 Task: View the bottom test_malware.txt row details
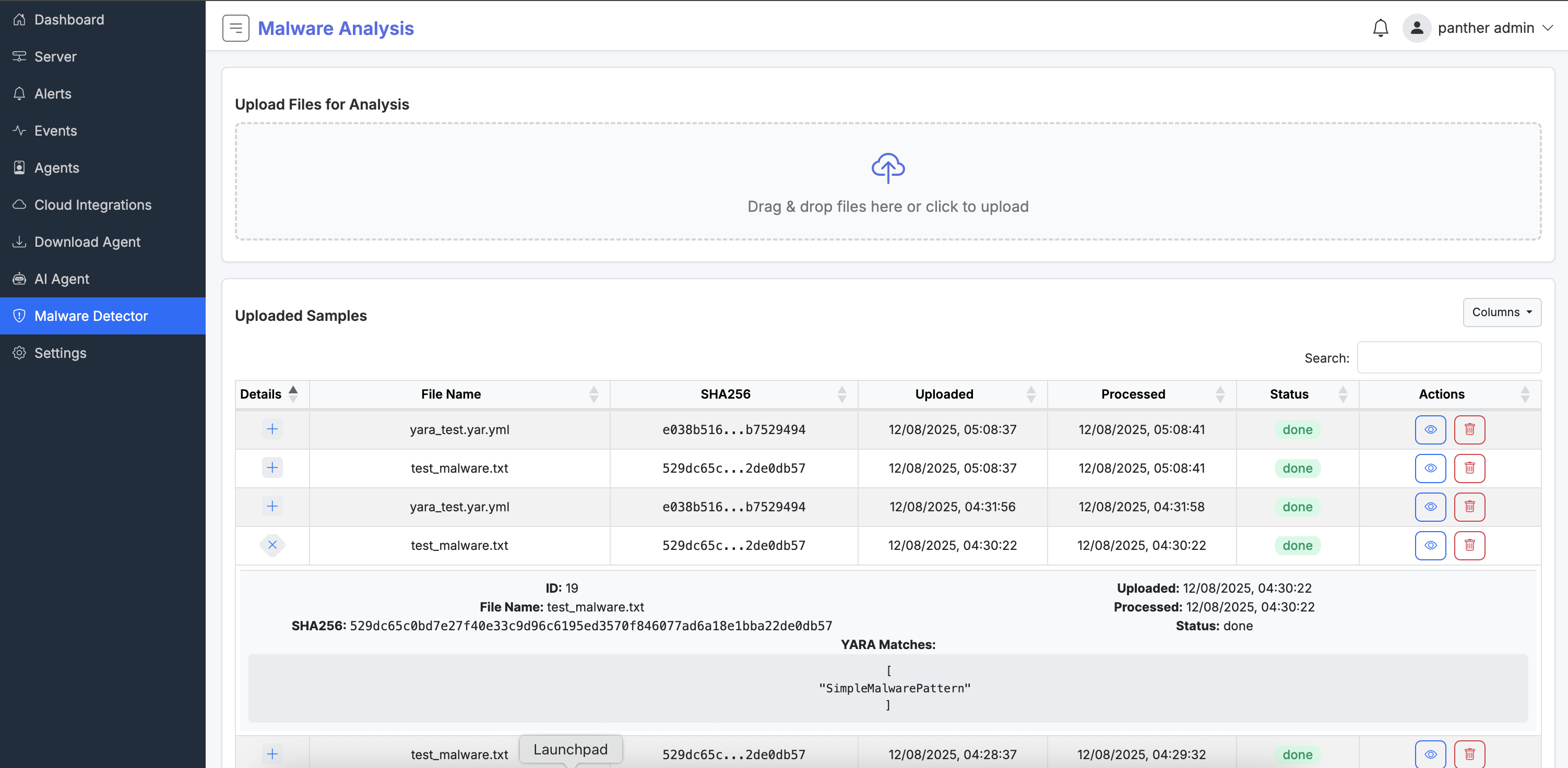coord(1430,753)
